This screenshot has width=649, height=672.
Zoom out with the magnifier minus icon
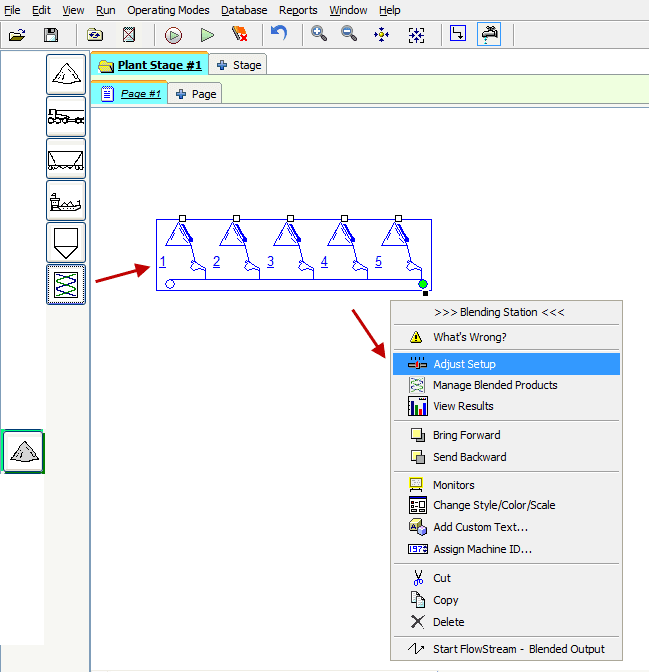(349, 34)
